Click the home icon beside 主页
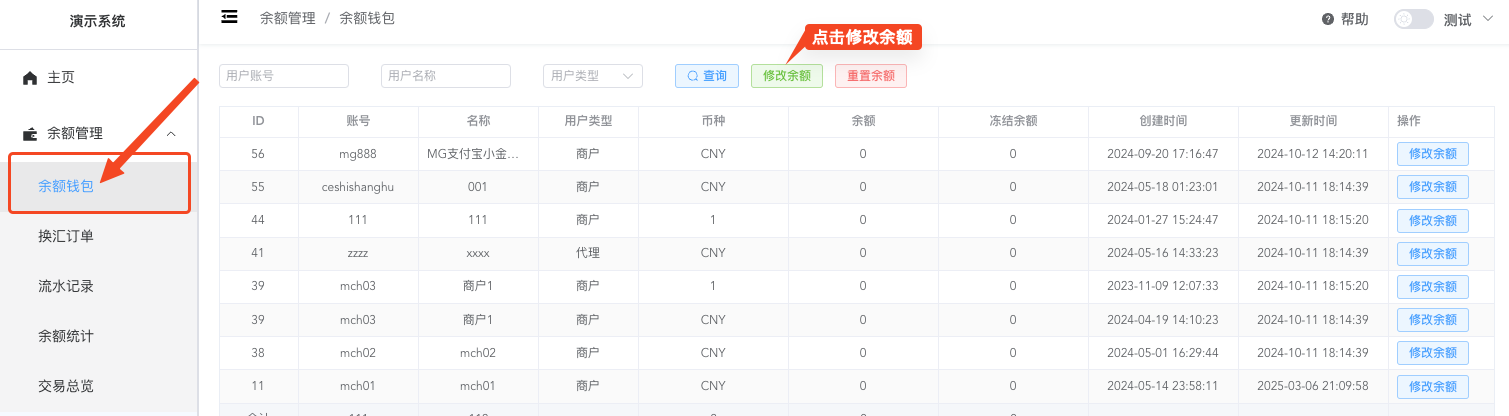 click(30, 77)
